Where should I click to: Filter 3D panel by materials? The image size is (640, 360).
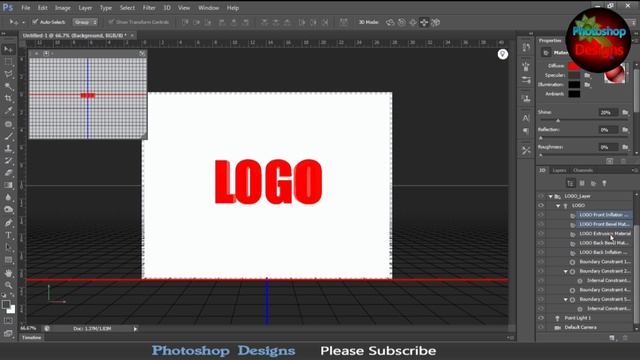pos(593,183)
